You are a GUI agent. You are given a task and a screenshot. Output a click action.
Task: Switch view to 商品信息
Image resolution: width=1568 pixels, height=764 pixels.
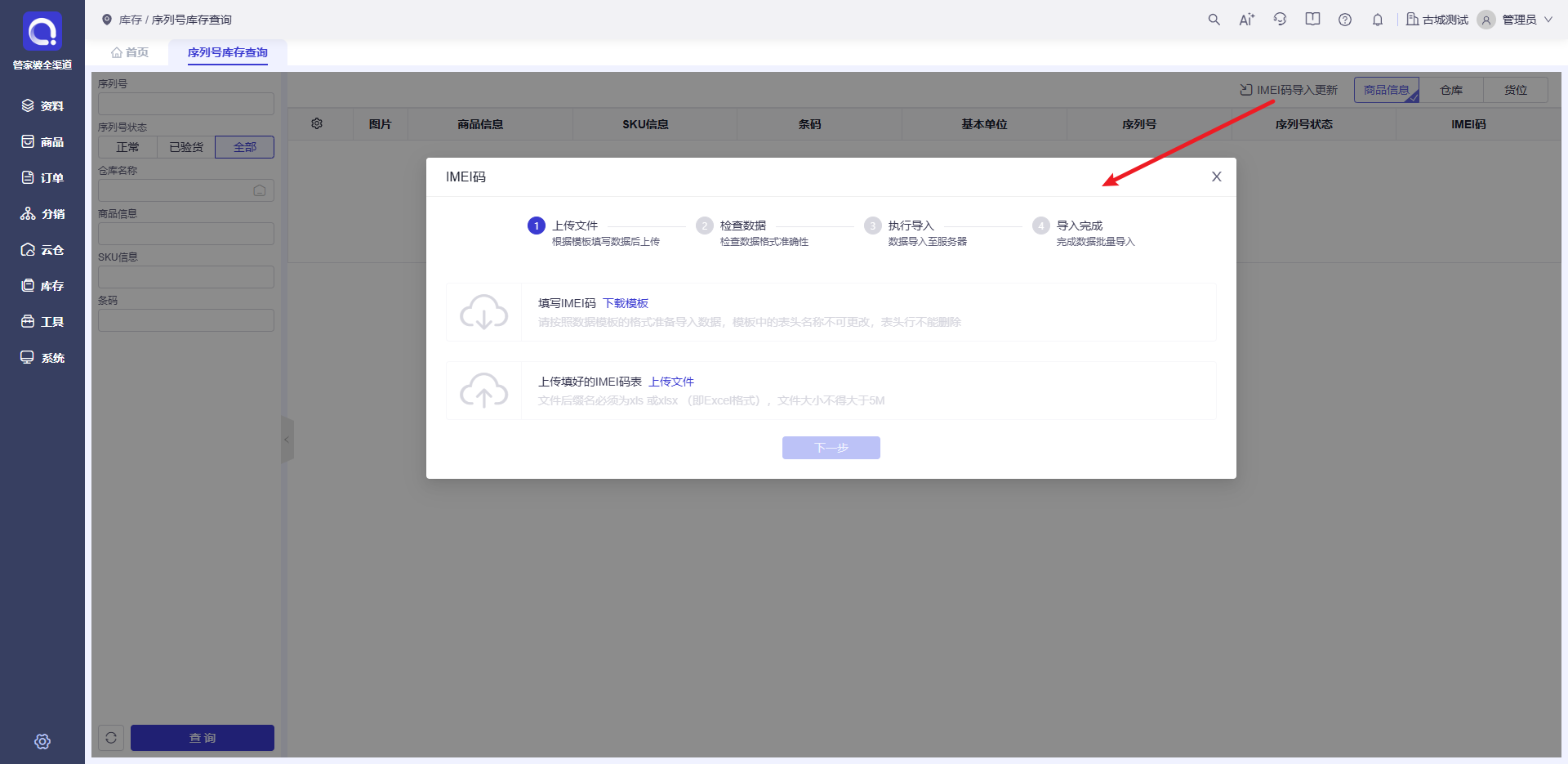1387,90
